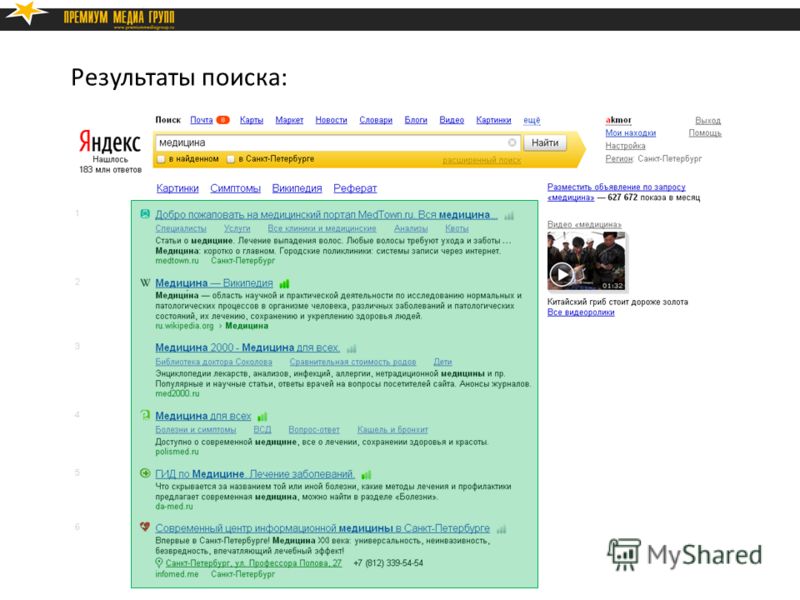The width and height of the screenshot is (800, 600).
Task: Click Библиотека доктора Соколова sitelink
Action: tap(214, 362)
